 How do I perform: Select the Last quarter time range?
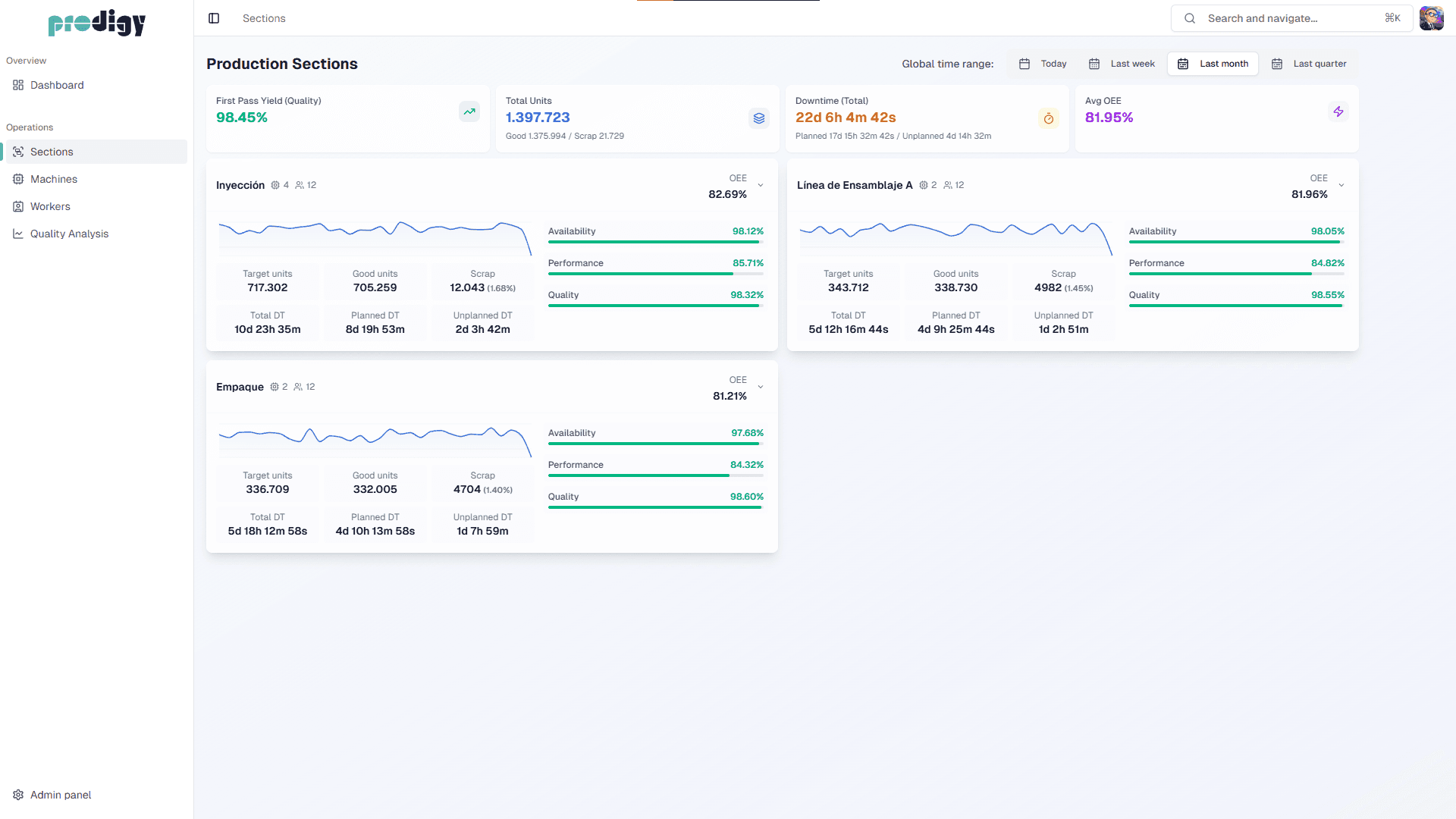(x=1309, y=64)
